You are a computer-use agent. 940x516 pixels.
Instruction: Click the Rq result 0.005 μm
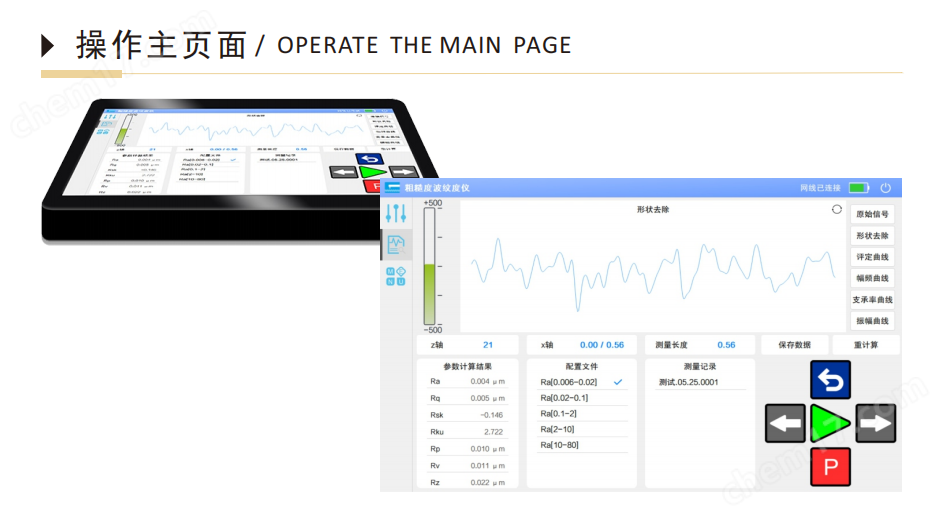click(x=487, y=399)
